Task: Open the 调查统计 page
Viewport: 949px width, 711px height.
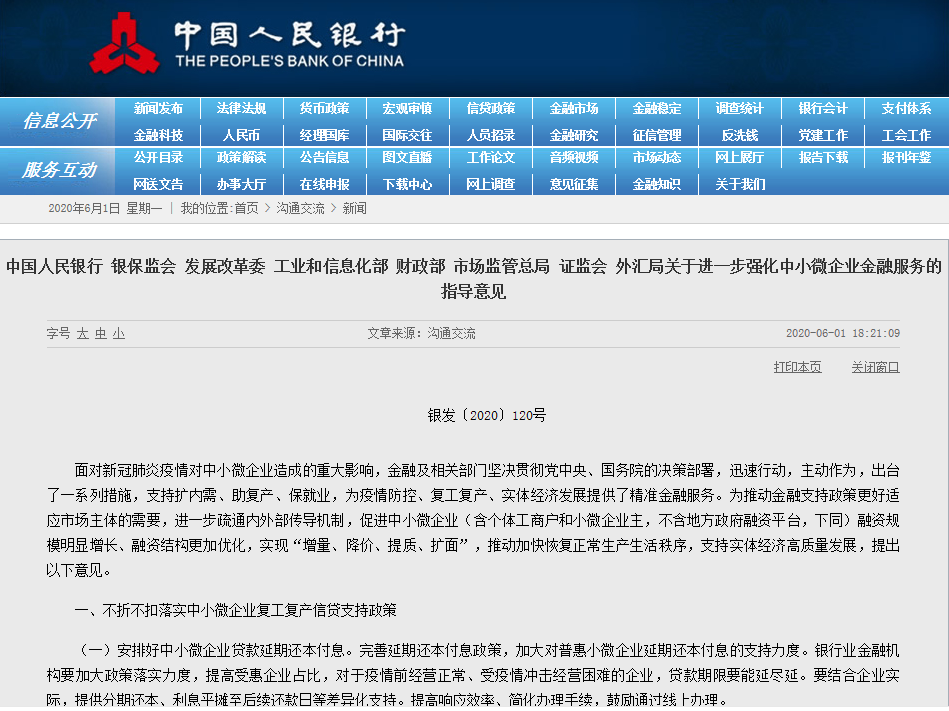Action: coord(738,108)
